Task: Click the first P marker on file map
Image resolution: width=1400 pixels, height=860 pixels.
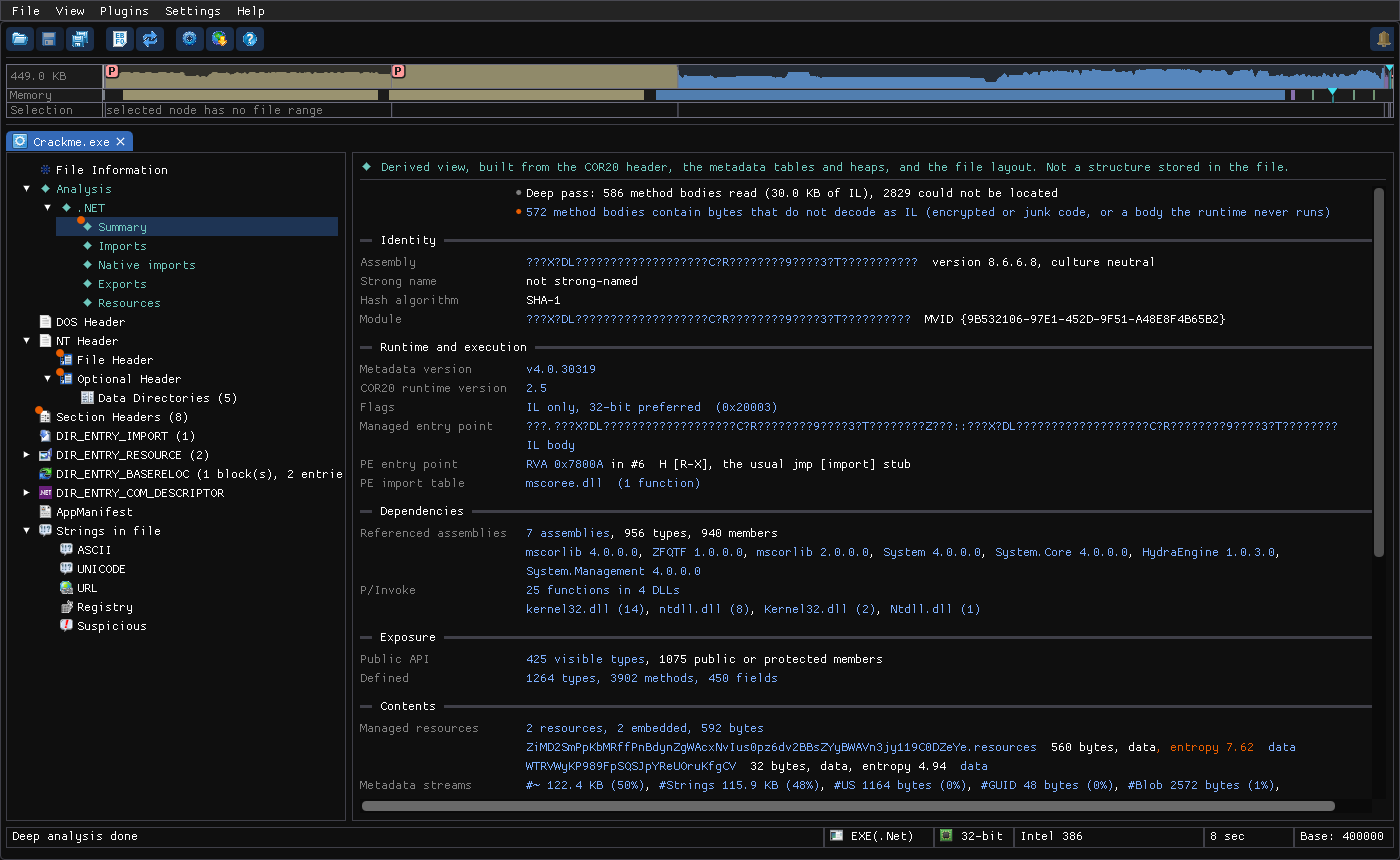Action: pos(112,71)
